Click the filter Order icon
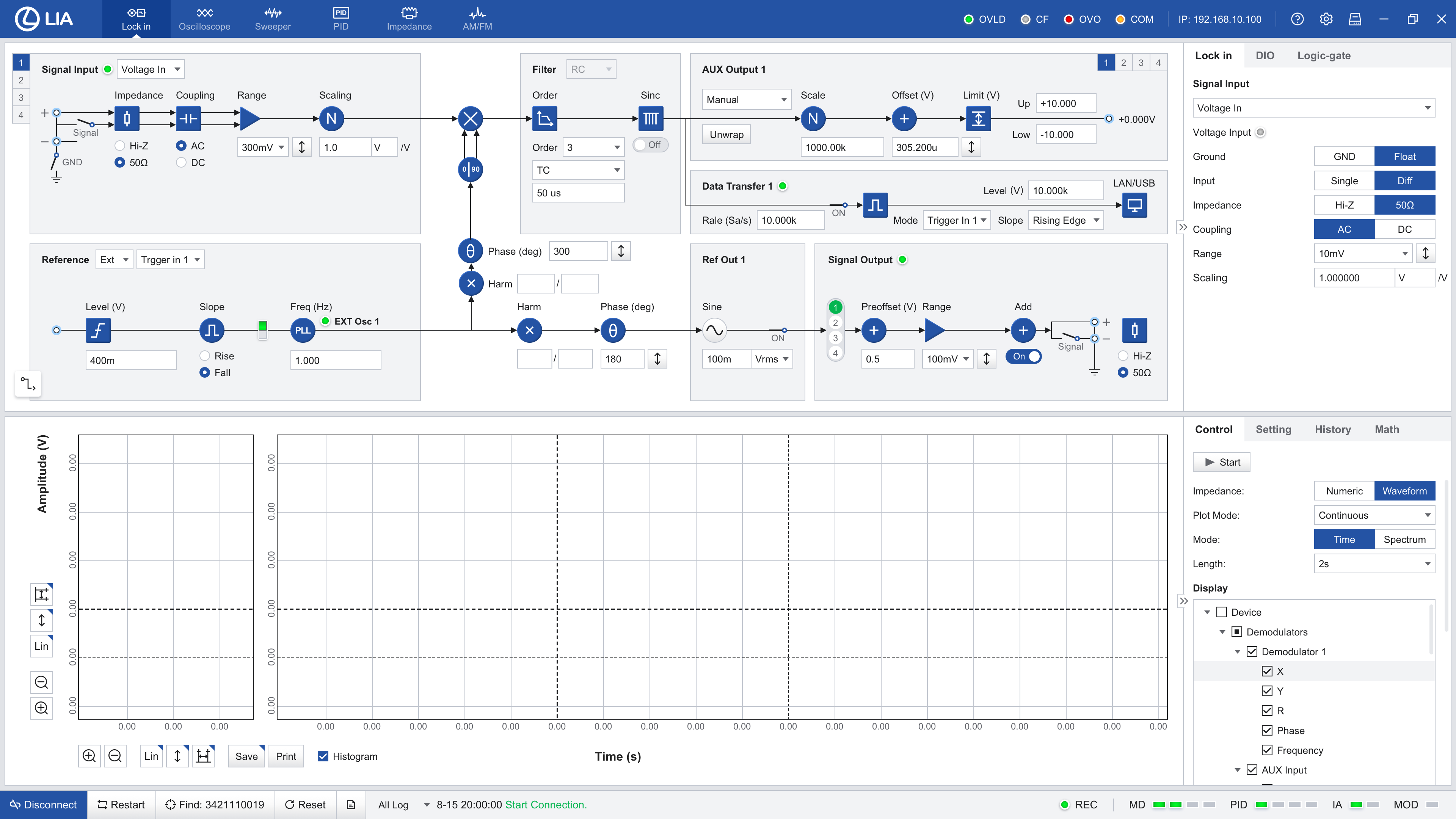1456x819 pixels. click(545, 119)
